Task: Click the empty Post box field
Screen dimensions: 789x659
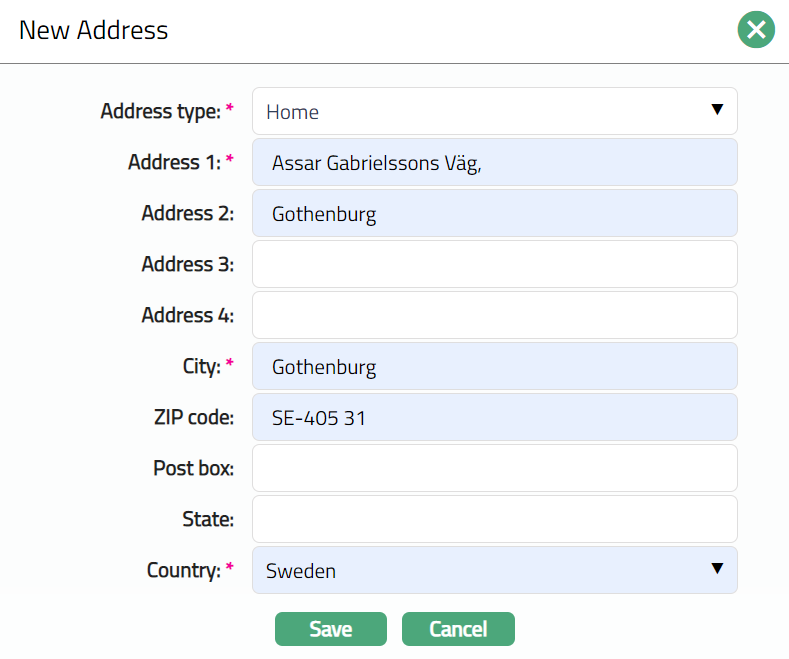Action: pyautogui.click(x=494, y=468)
